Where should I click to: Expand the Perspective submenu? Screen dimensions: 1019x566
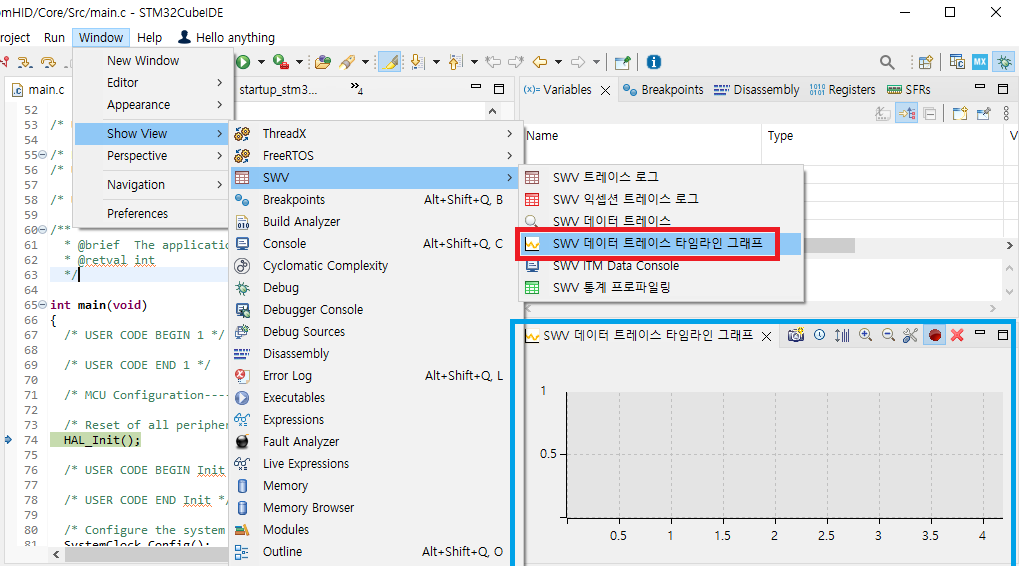(153, 156)
